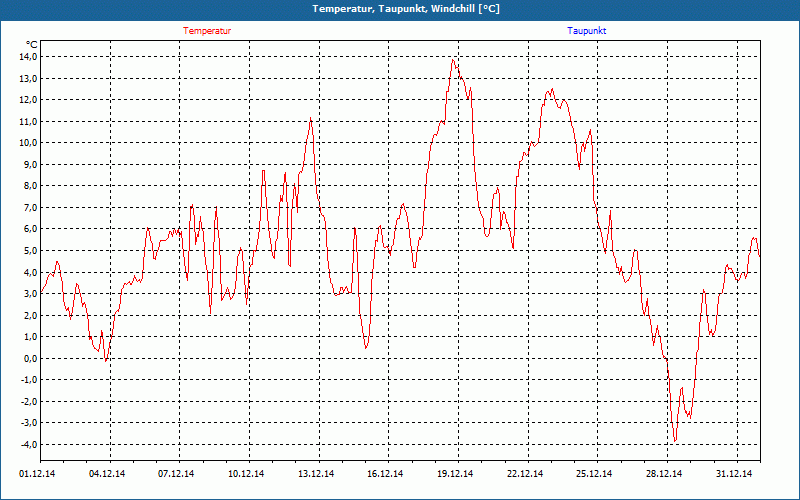800x500 pixels.
Task: Click the -2,0 y-axis value
Action: 29,401
